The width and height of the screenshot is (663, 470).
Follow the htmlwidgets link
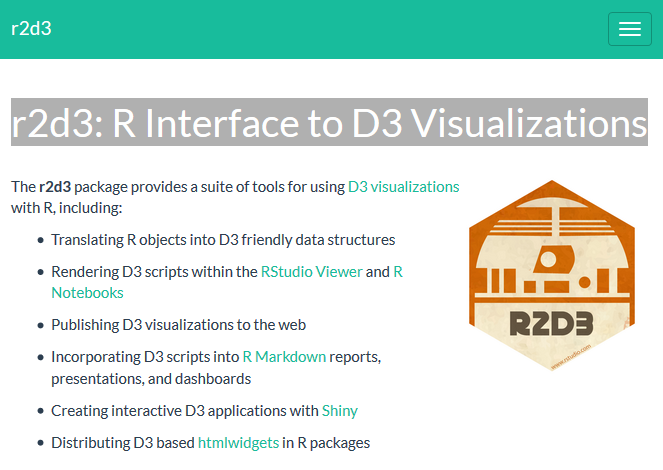238,443
